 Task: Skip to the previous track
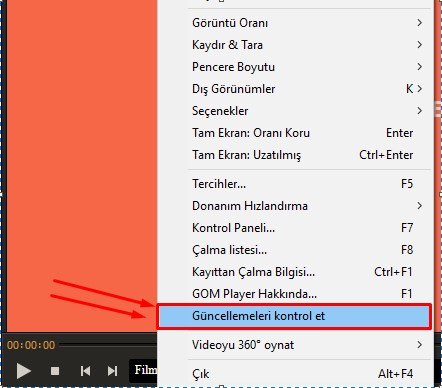[85, 371]
